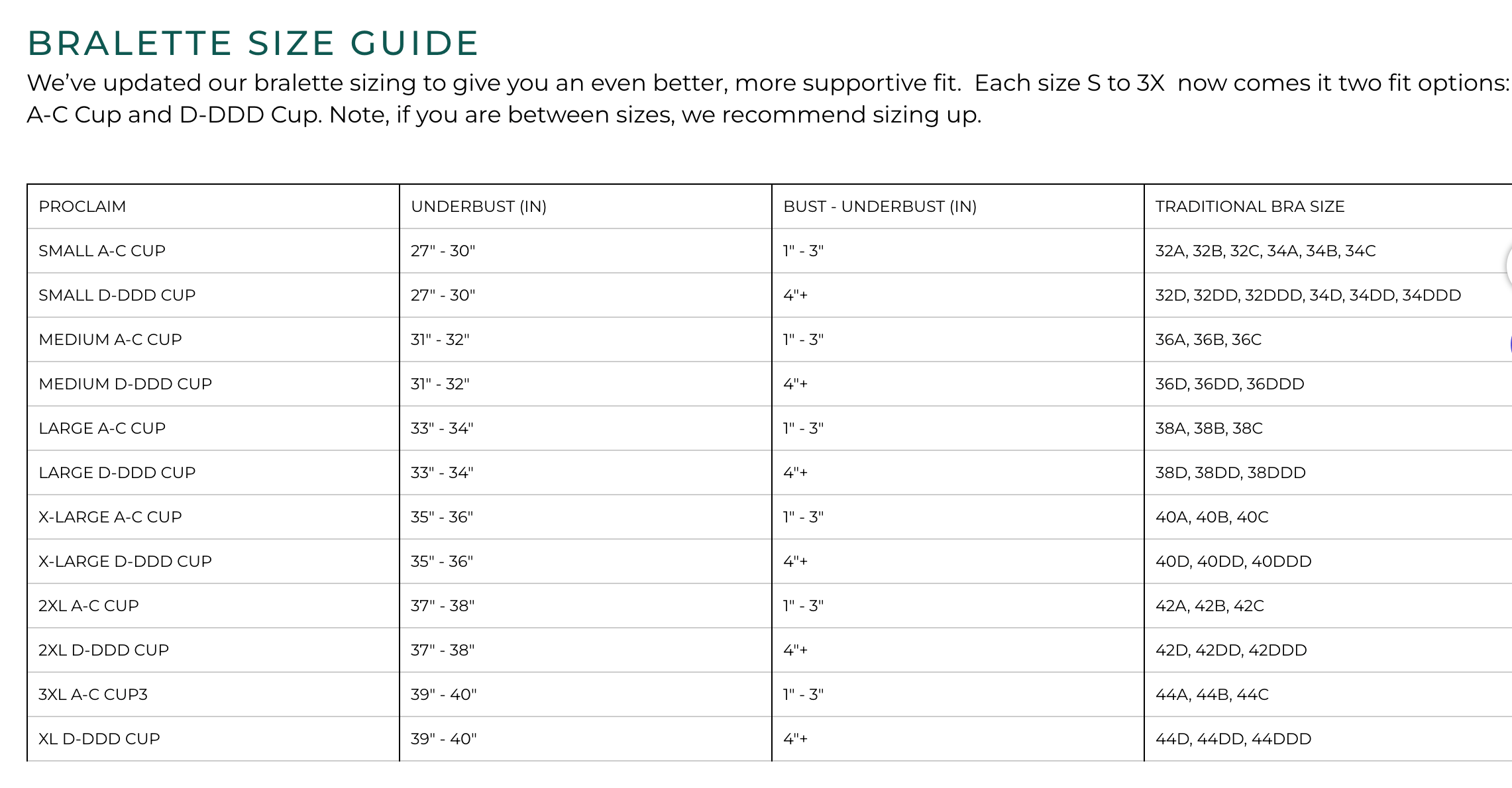Click the LARGE D-DDD CUP size cell

click(x=117, y=473)
